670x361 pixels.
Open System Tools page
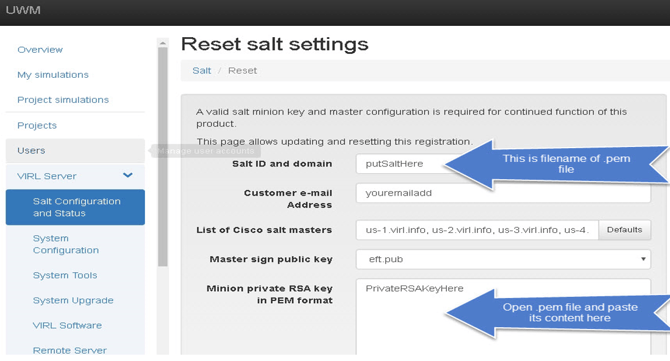pyautogui.click(x=65, y=275)
